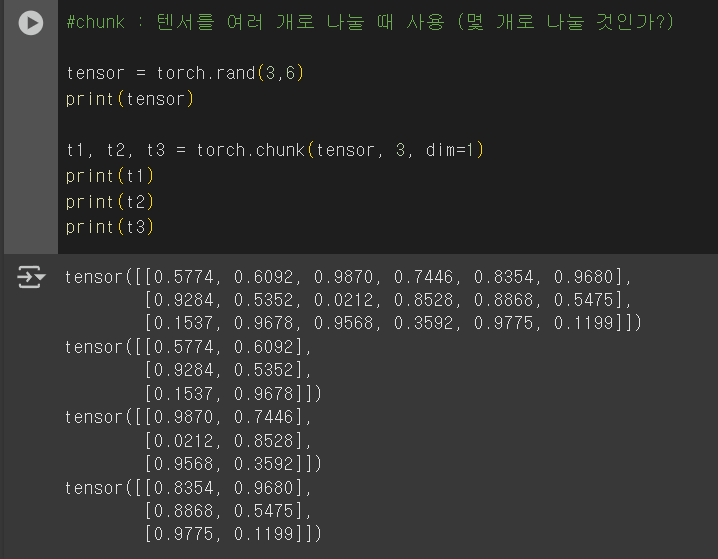Run the chunk code cell
The height and width of the screenshot is (559, 718).
coord(31,22)
